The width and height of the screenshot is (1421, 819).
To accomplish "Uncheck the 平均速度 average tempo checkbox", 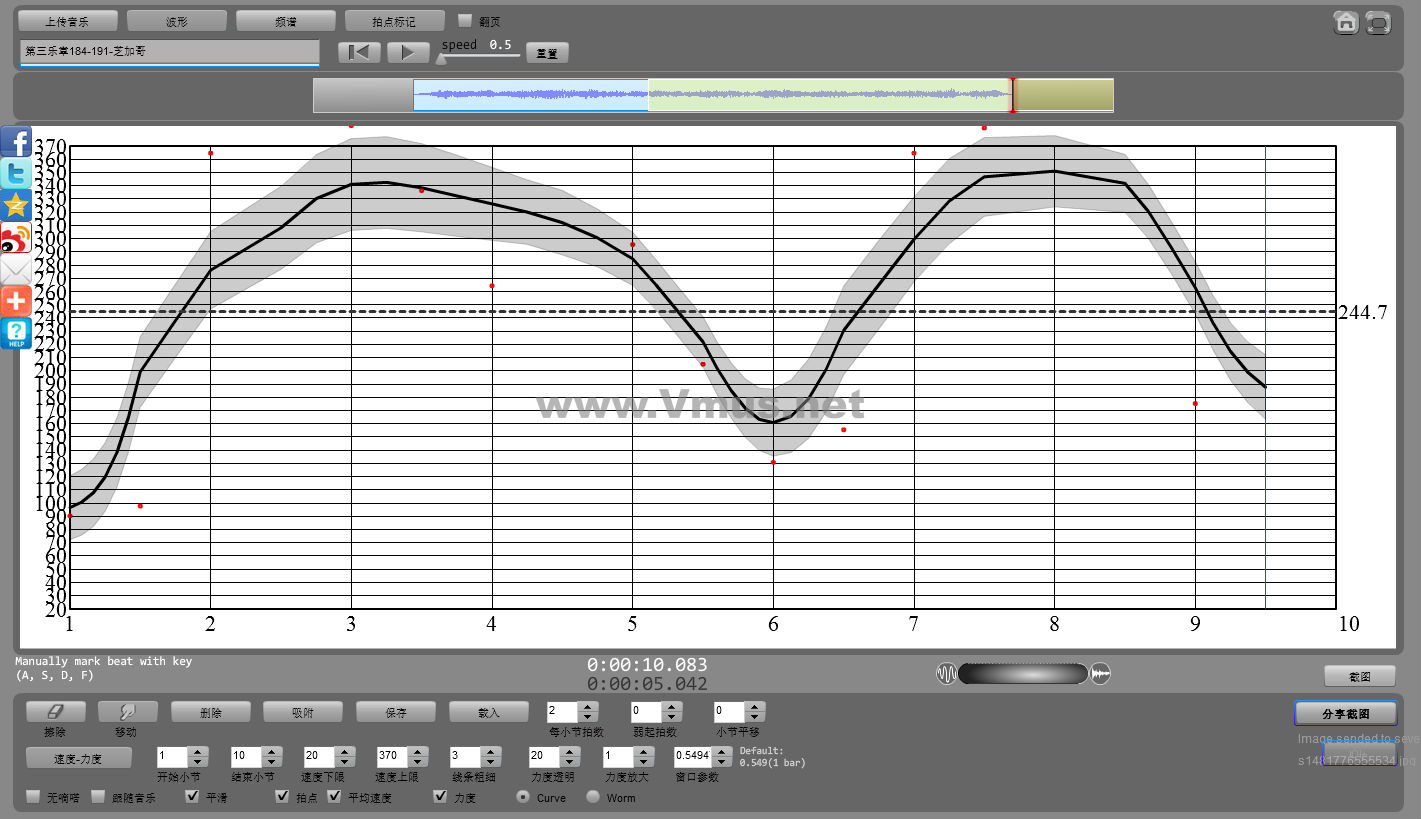I will point(334,797).
